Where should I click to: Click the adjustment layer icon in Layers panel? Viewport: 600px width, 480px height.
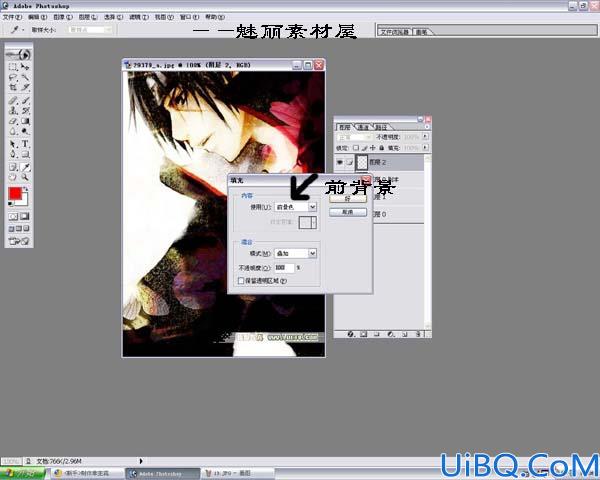390,334
